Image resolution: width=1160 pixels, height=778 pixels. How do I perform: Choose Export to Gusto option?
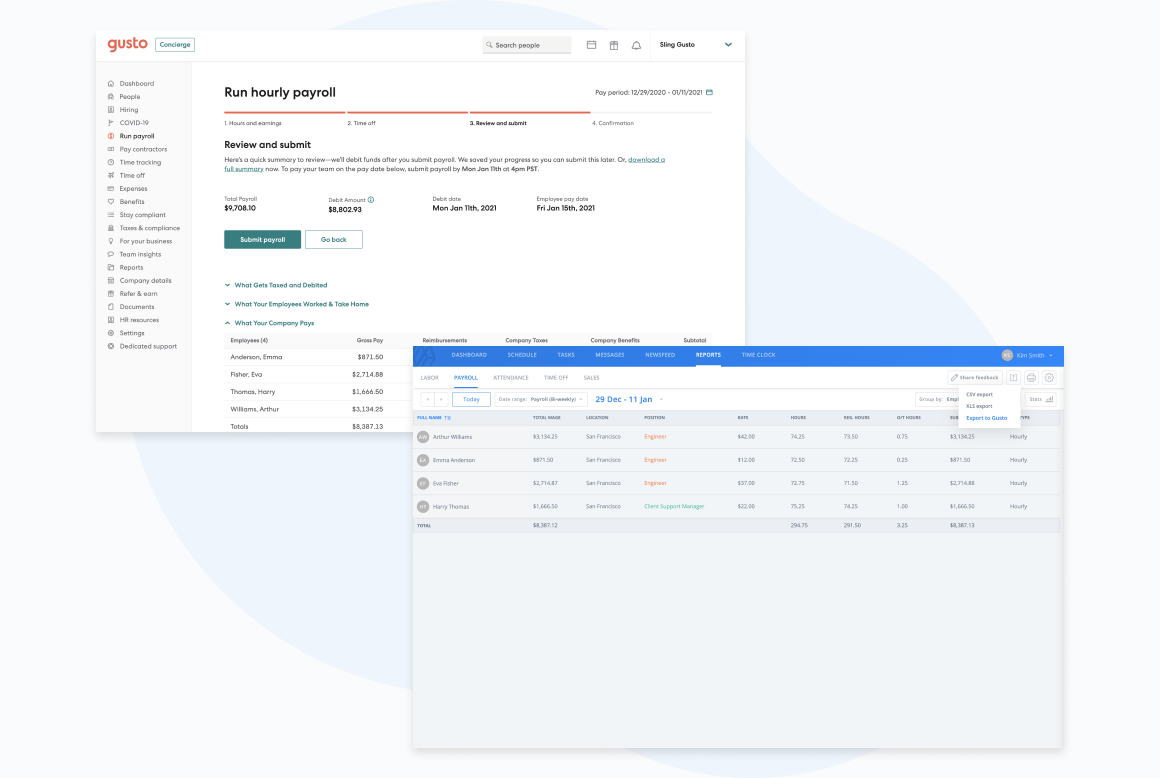pyautogui.click(x=986, y=419)
